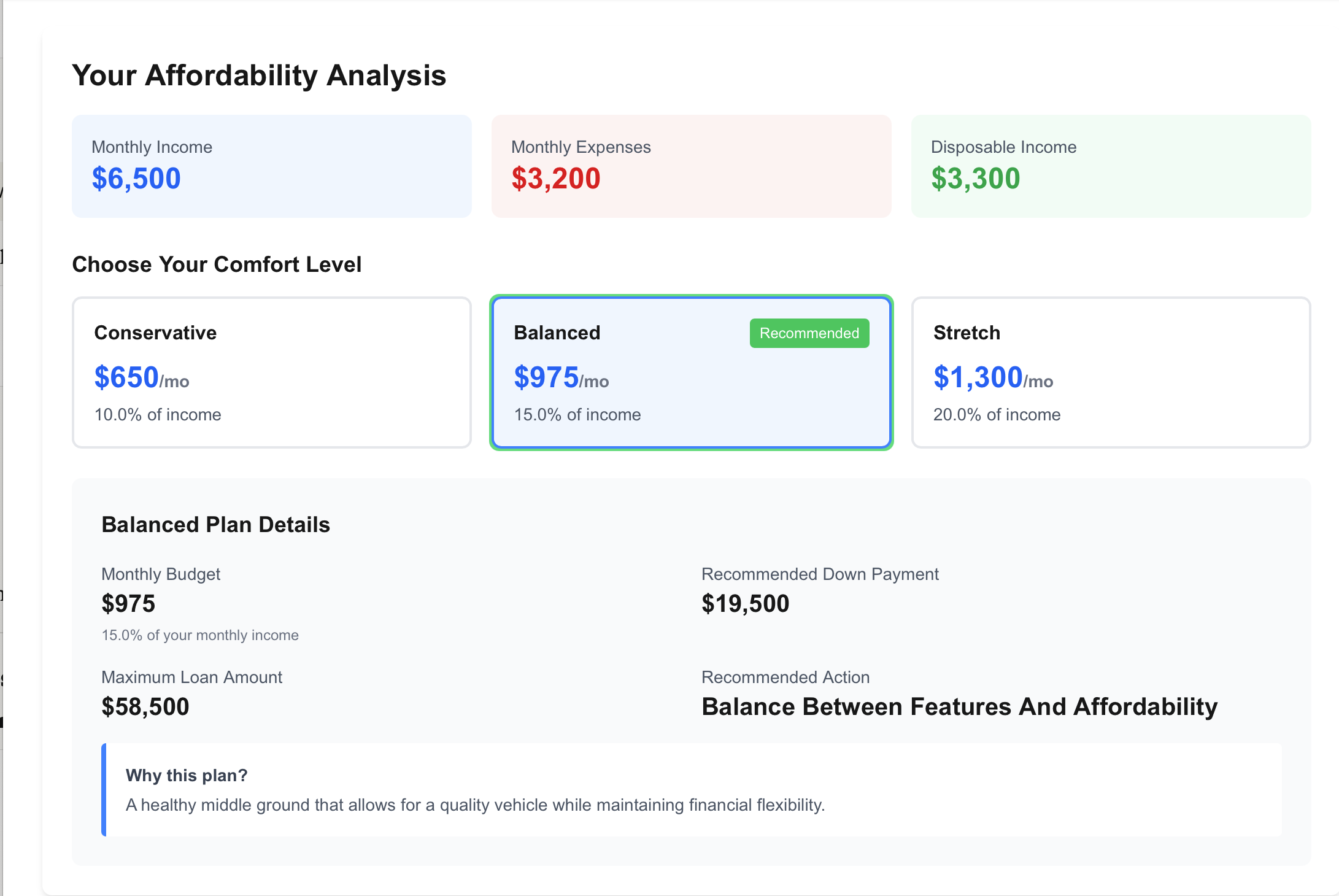This screenshot has height=896, width=1339.
Task: Click the Balanced Plan Details heading
Action: click(215, 525)
